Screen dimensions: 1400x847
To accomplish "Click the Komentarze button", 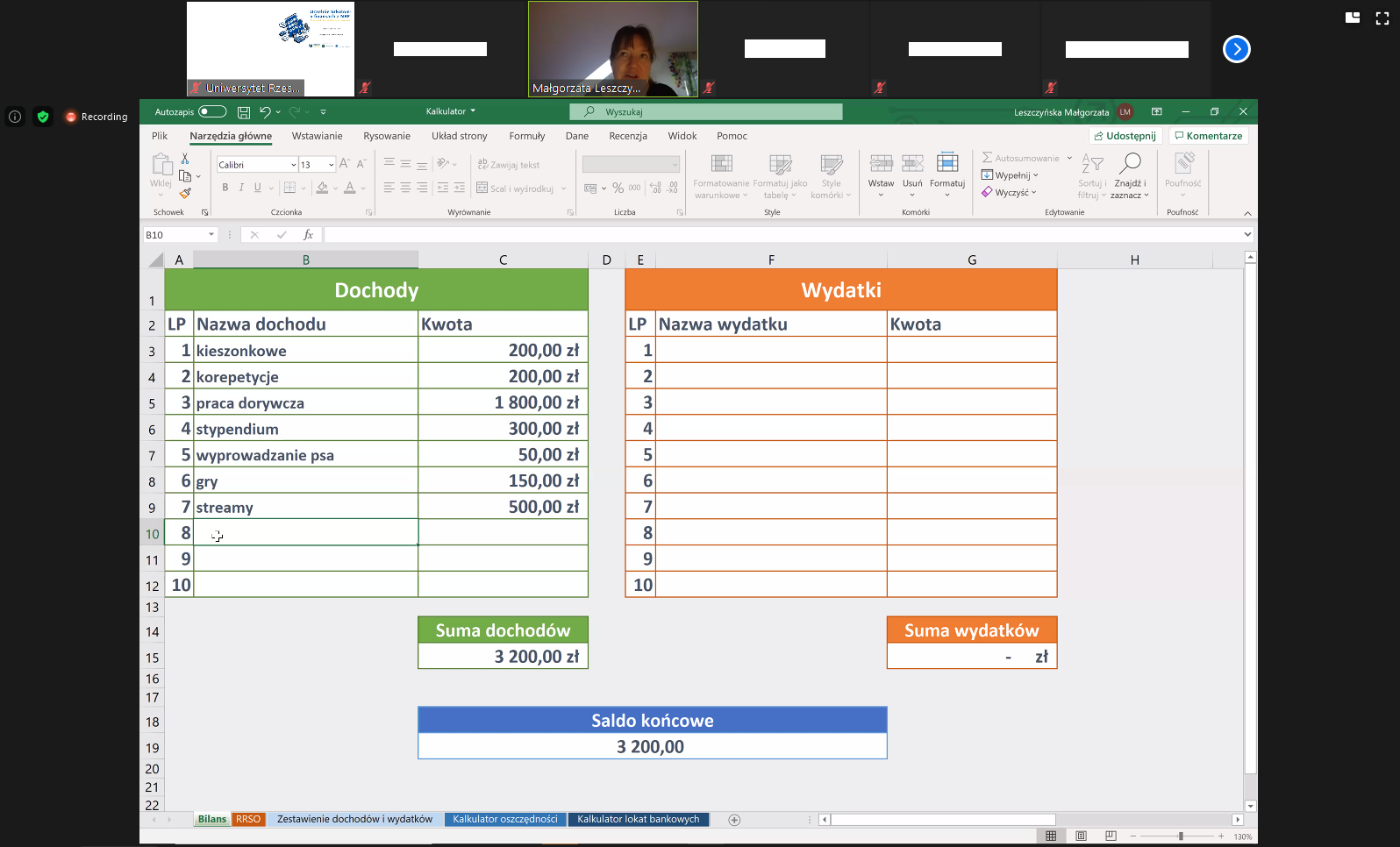I will 1208,136.
